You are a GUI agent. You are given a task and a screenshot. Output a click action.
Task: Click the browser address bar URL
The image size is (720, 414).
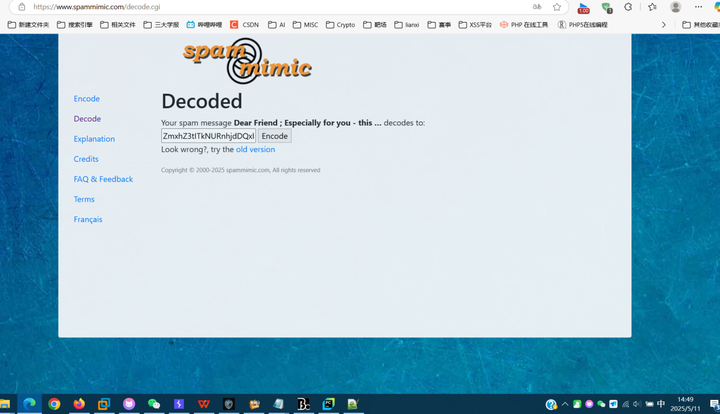[96, 7]
